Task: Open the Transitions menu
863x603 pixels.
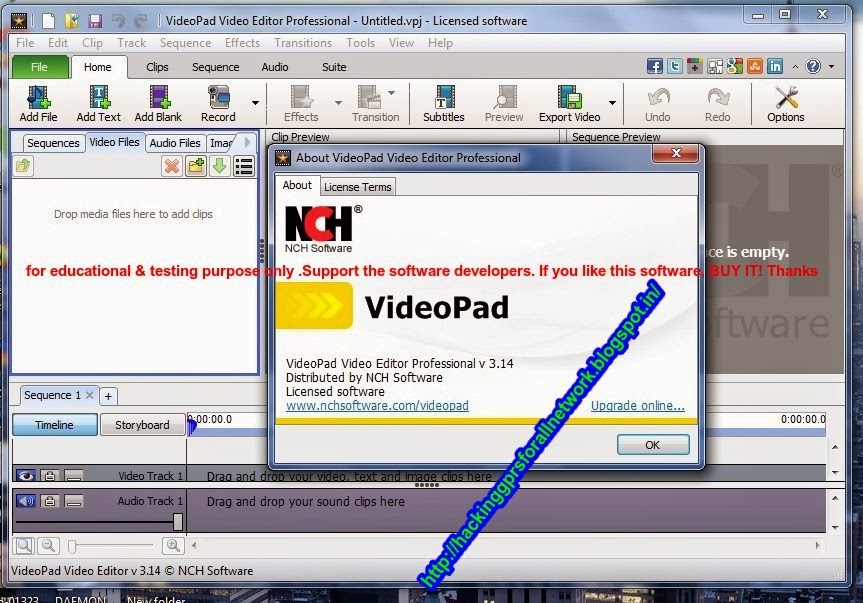Action: point(303,43)
